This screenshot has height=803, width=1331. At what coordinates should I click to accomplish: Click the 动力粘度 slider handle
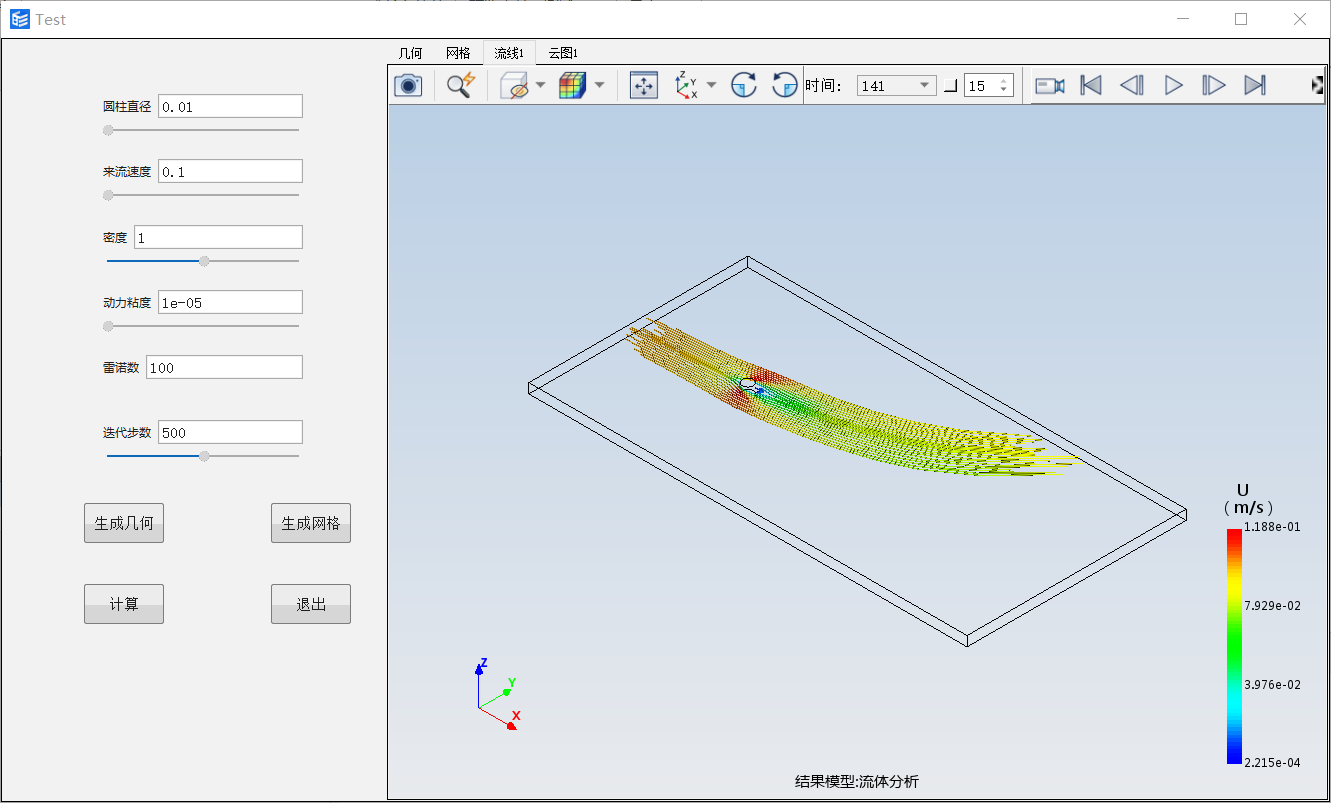(x=108, y=326)
